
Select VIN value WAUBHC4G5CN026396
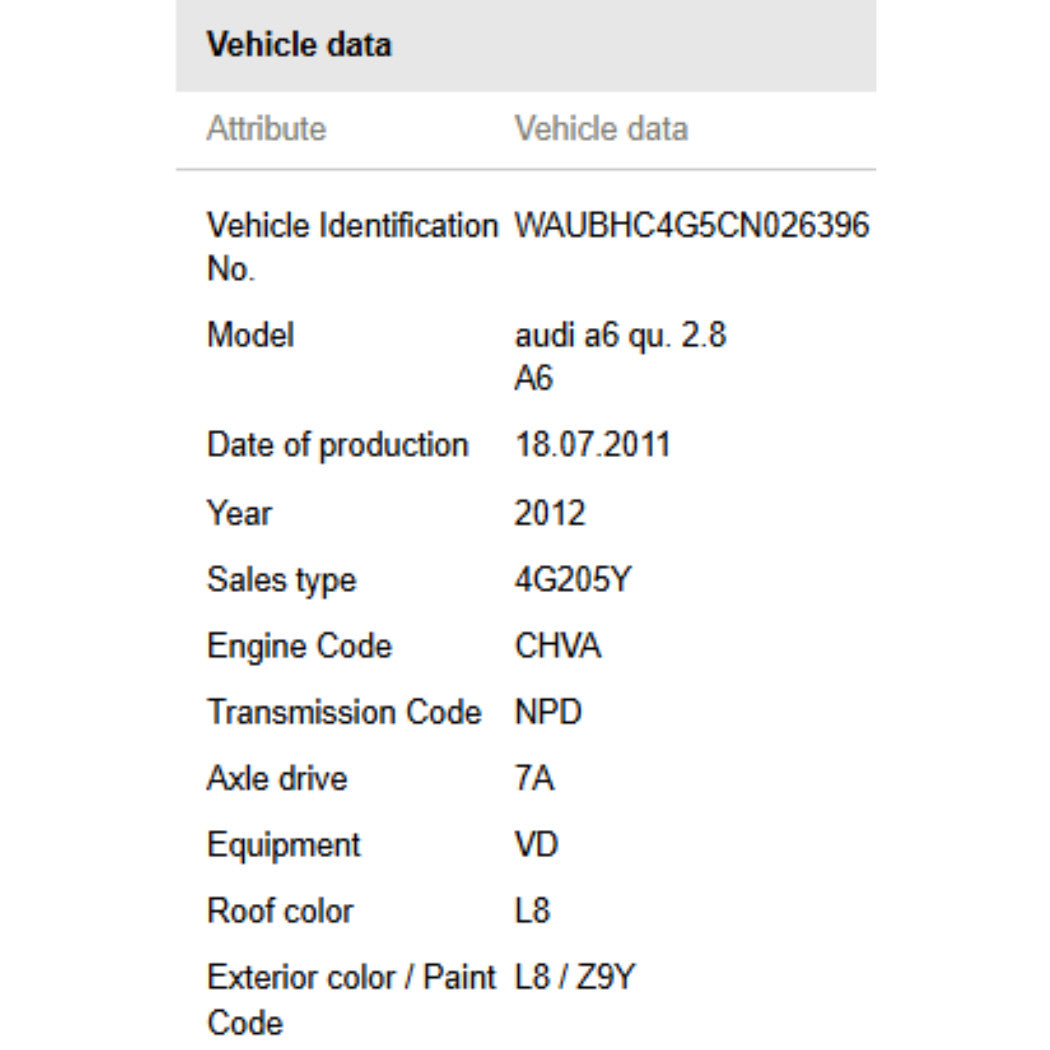click(692, 225)
